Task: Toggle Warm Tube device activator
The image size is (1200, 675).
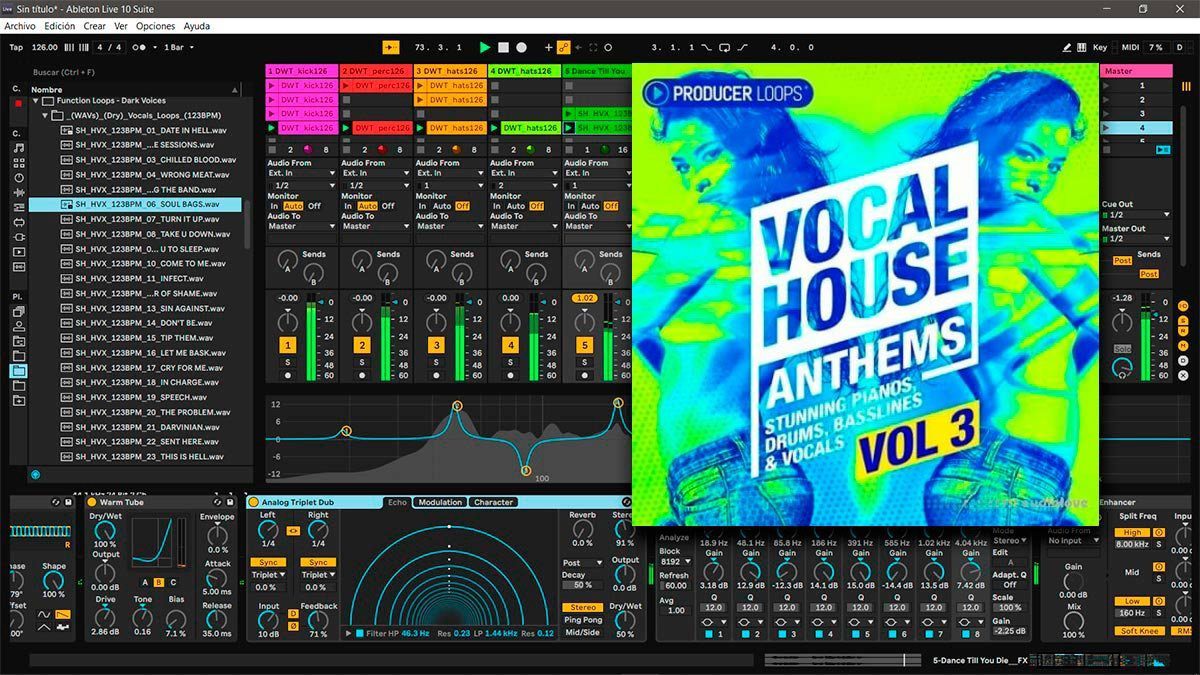Action: click(91, 502)
